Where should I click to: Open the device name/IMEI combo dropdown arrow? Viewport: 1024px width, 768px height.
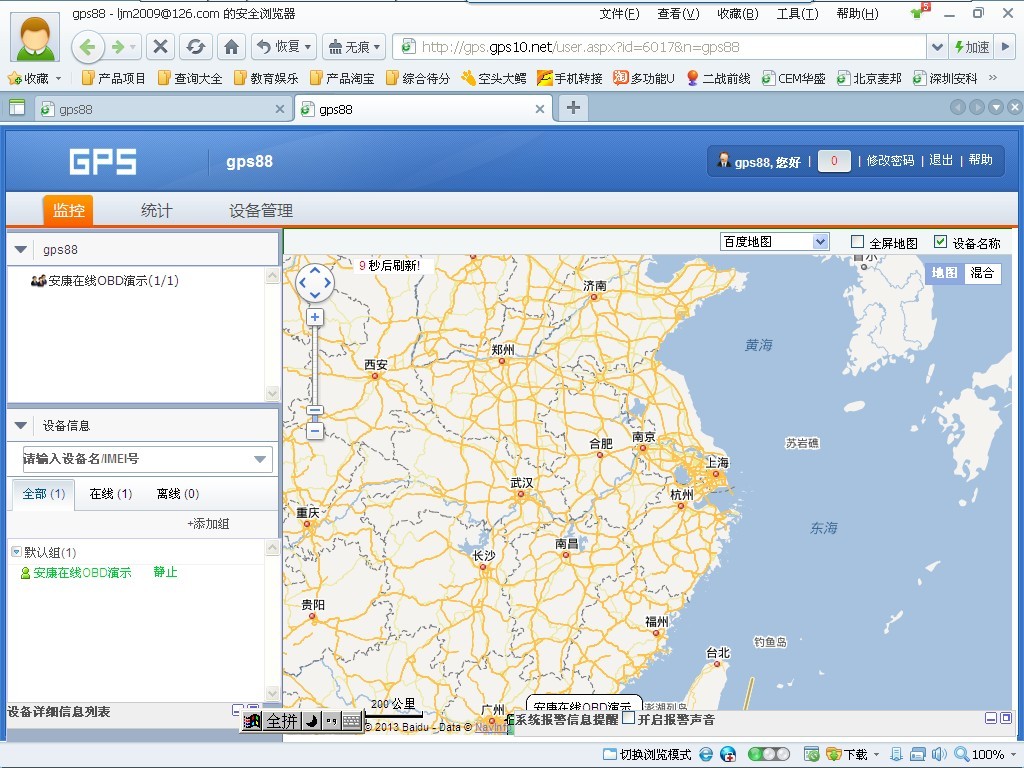260,459
